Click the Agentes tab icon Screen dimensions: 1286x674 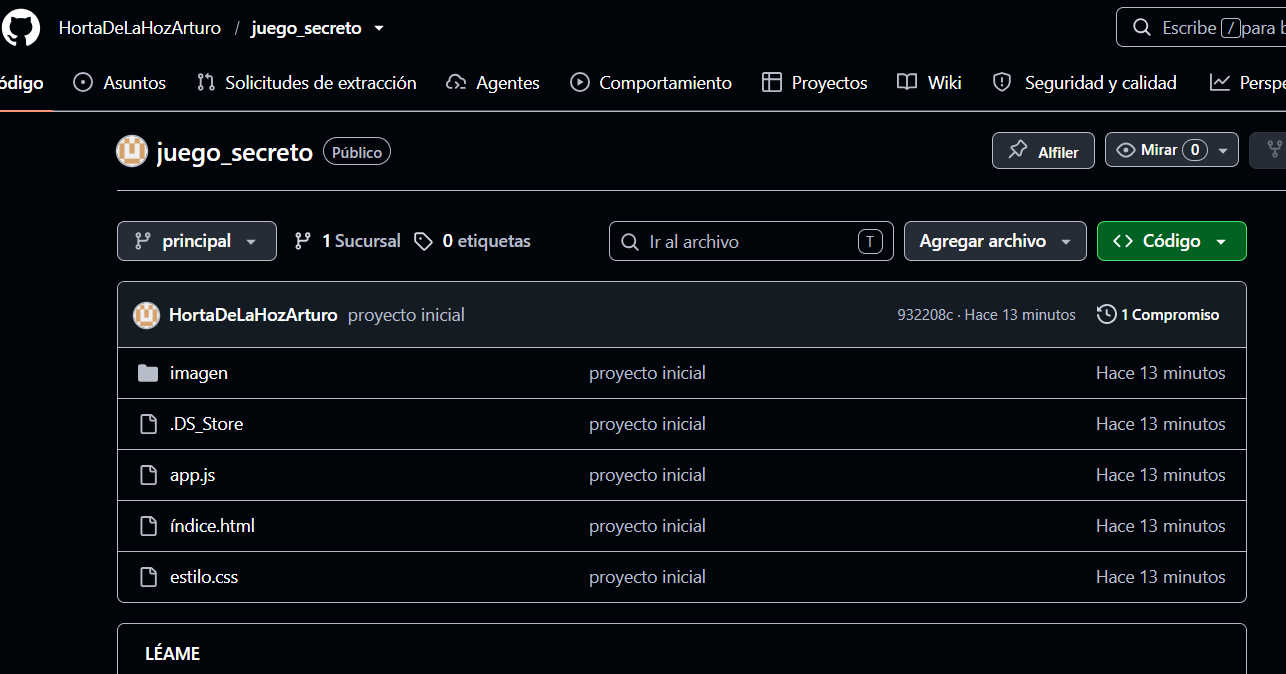(x=456, y=83)
